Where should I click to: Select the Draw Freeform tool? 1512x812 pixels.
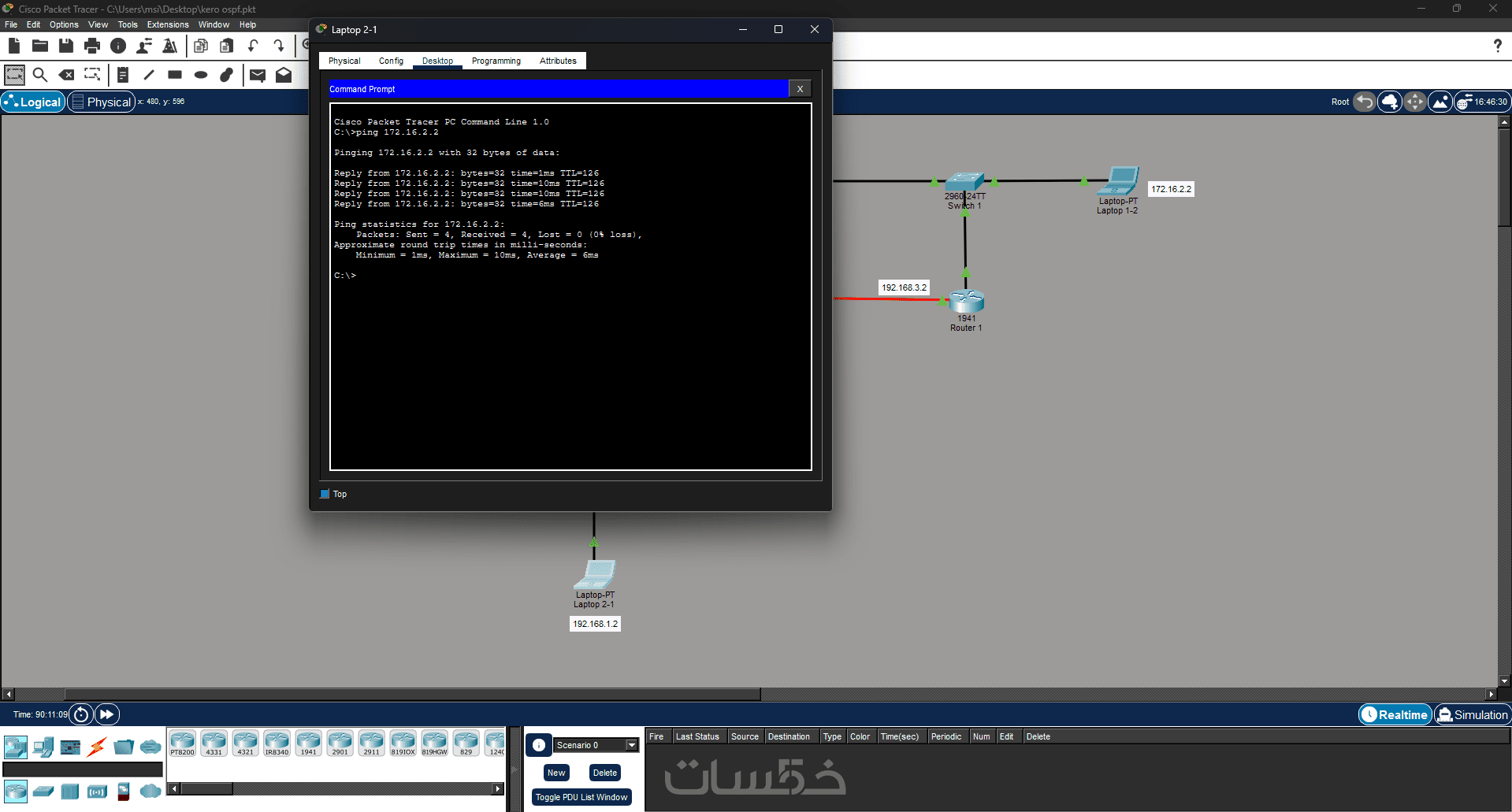click(x=227, y=75)
